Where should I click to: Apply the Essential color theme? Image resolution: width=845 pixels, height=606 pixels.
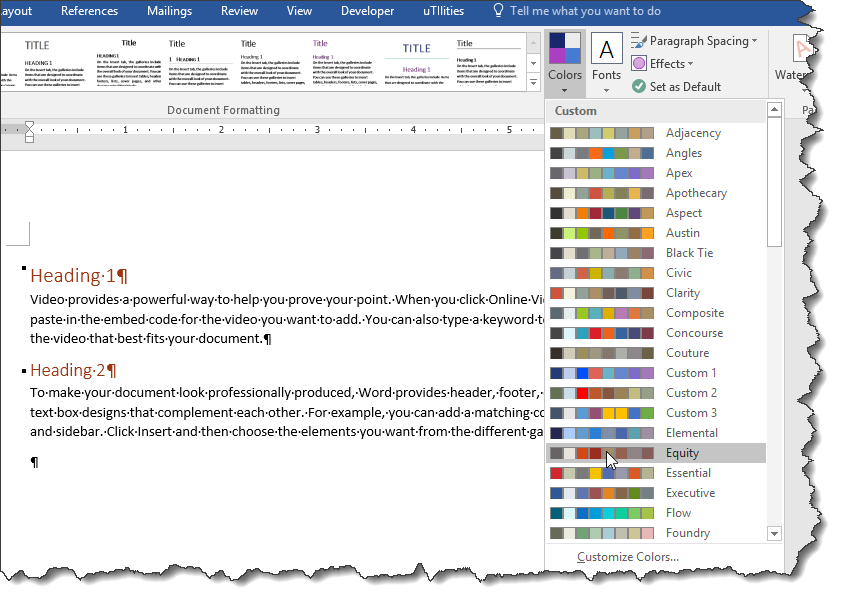pyautogui.click(x=656, y=473)
